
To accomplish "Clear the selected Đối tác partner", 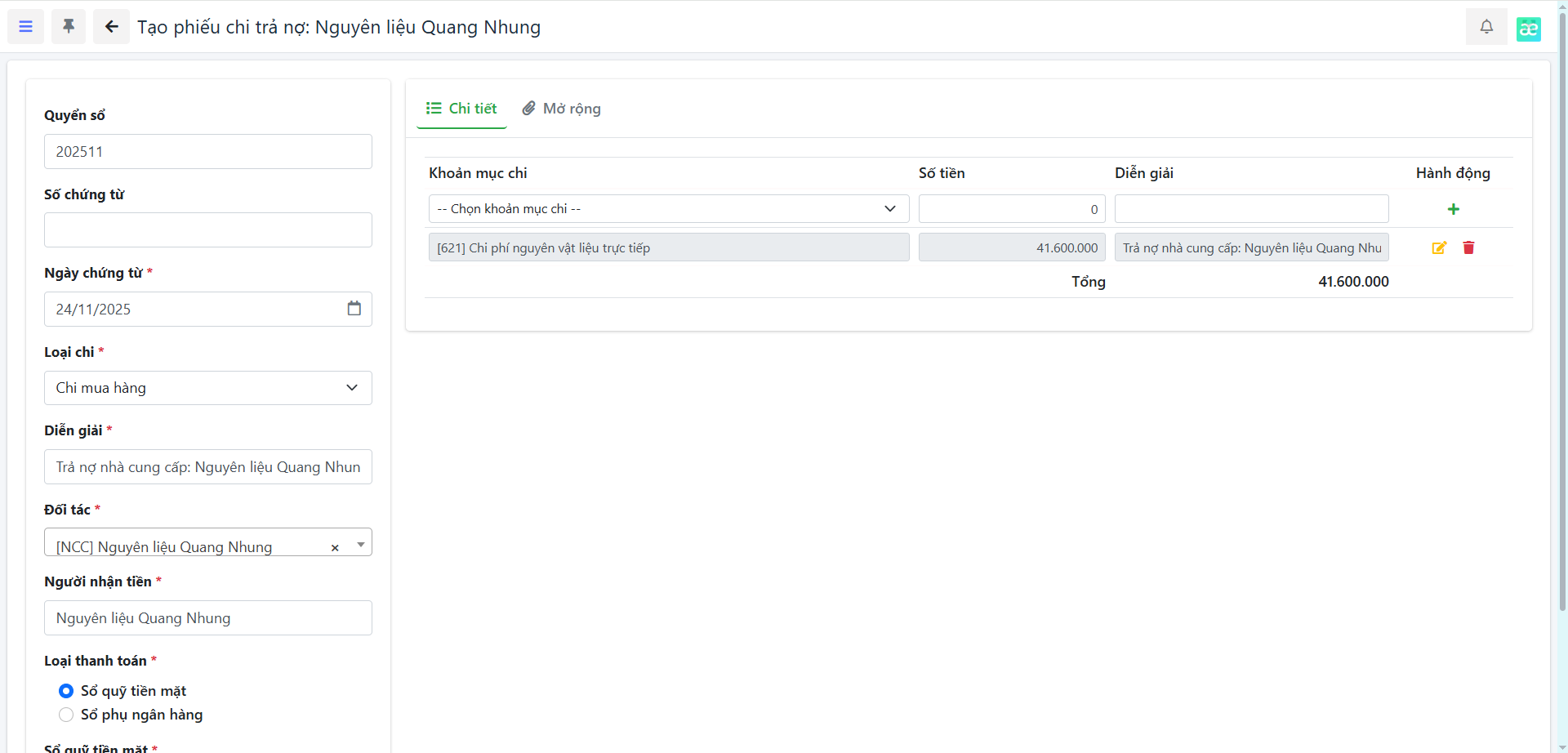I will pos(335,548).
